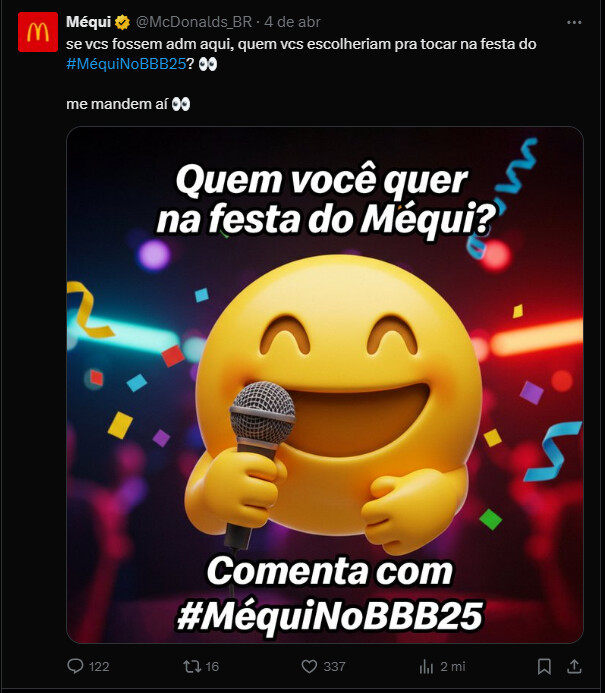Open the three-dot more options menu
Image resolution: width=605 pixels, height=693 pixels.
pos(574,22)
